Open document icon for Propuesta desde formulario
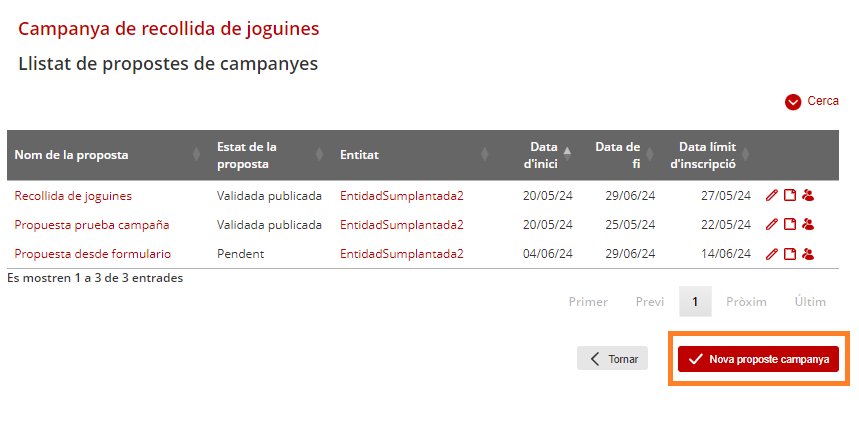Image resolution: width=859 pixels, height=437 pixels. [x=789, y=254]
